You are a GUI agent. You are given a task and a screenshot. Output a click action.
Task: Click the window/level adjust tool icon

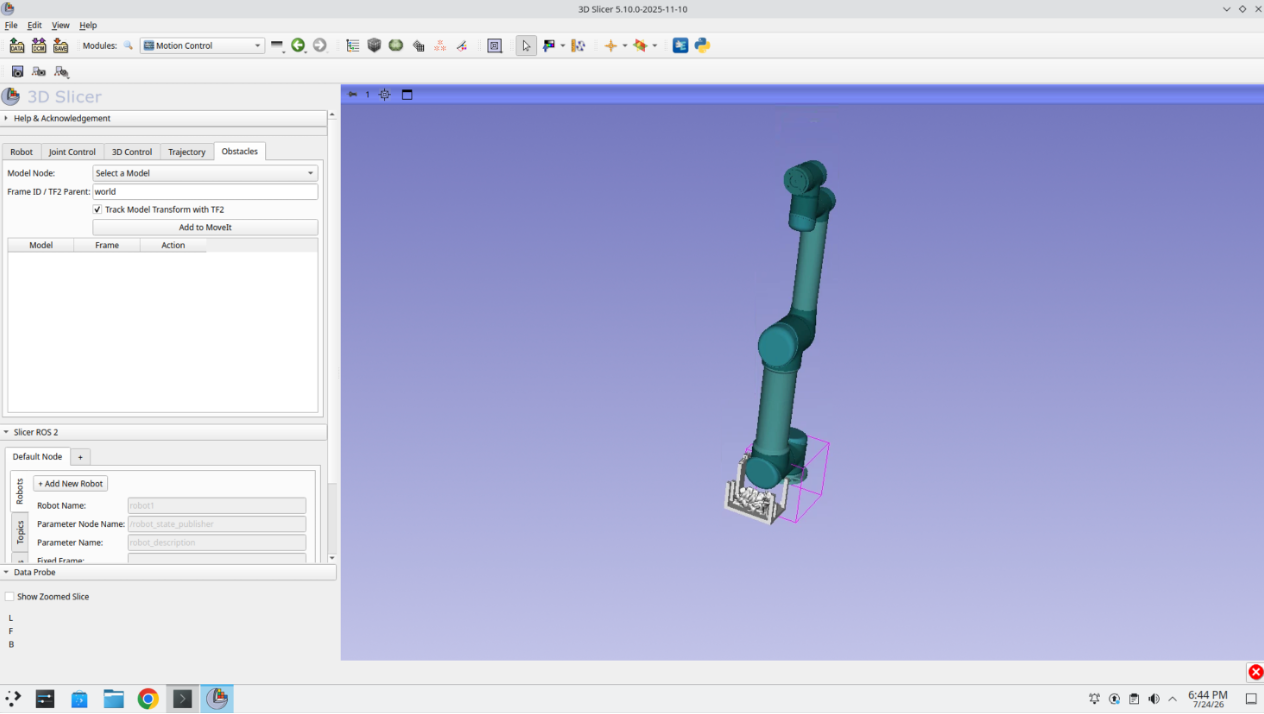point(549,46)
